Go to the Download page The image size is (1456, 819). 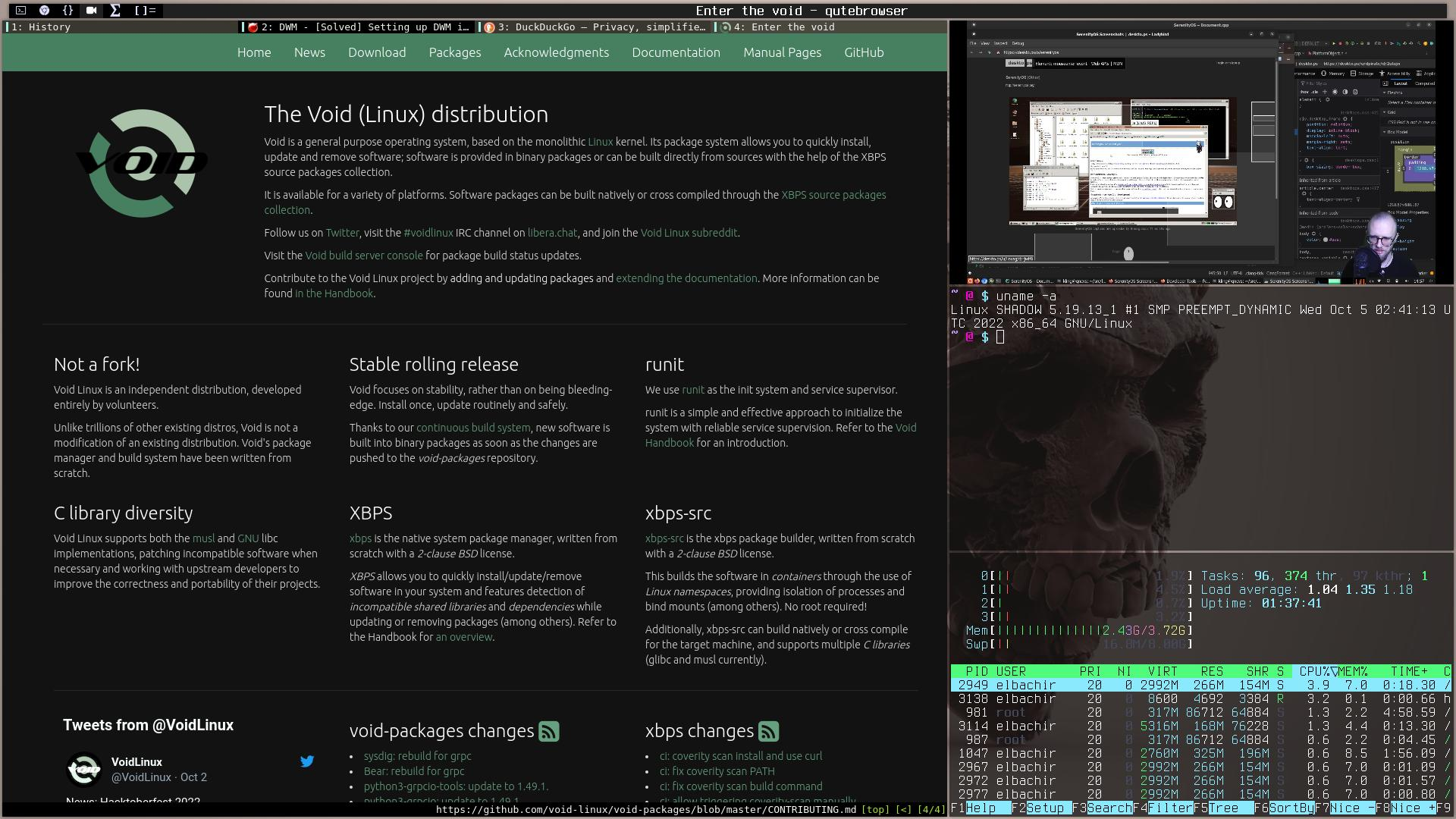pyautogui.click(x=377, y=52)
